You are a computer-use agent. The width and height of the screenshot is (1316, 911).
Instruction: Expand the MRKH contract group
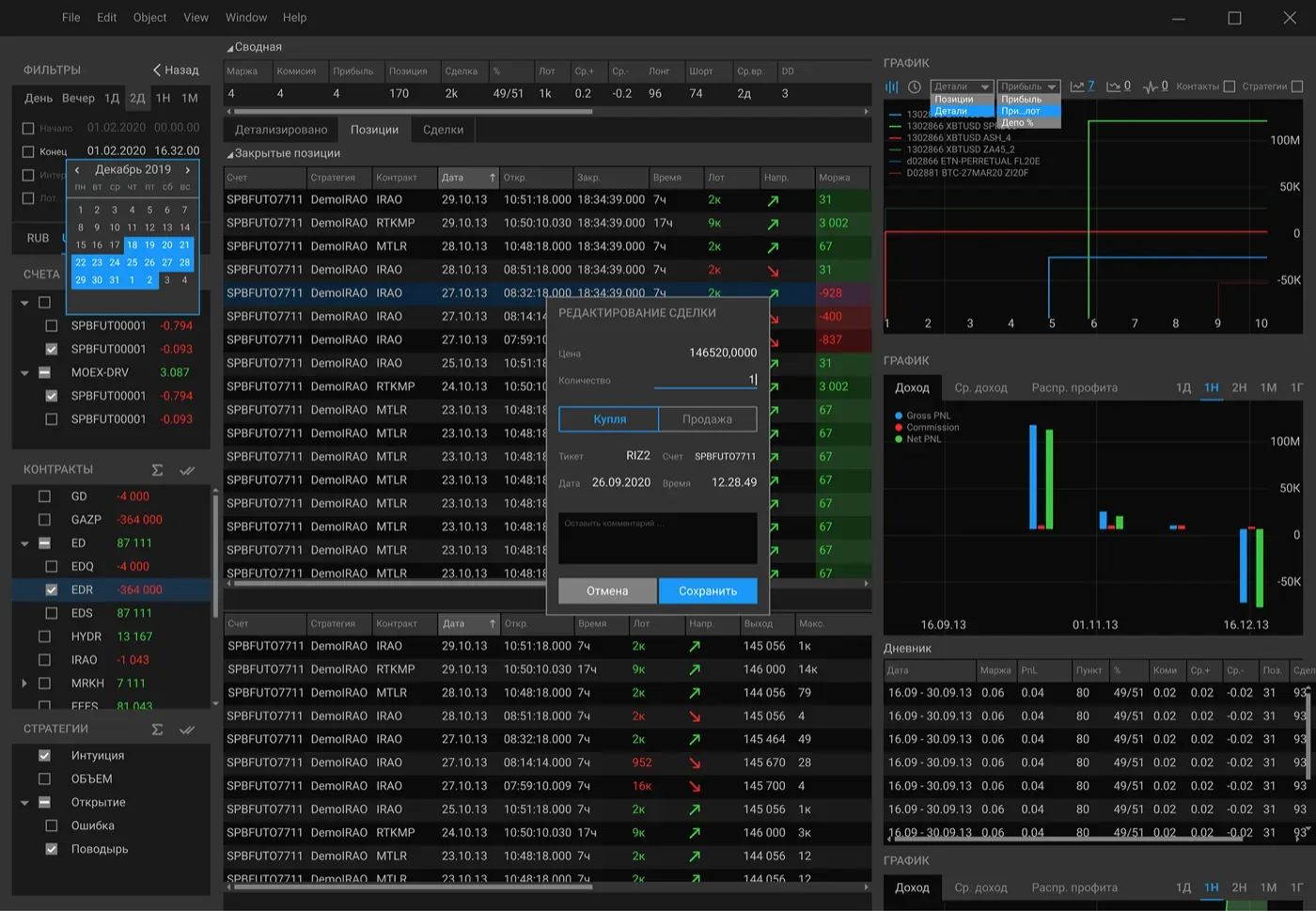click(24, 683)
